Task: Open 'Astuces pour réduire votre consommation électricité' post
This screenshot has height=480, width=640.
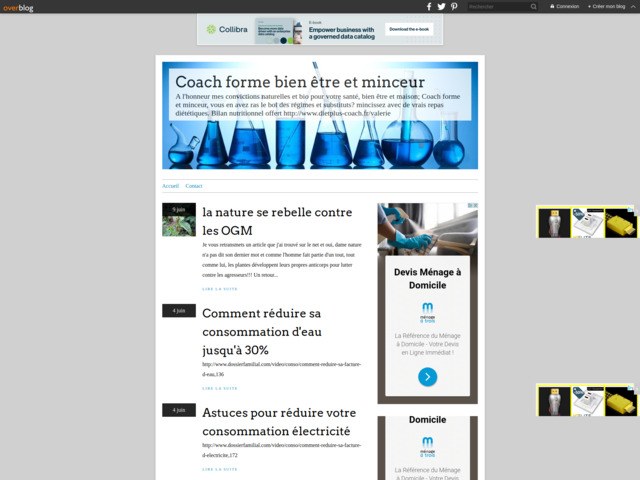Action: point(279,421)
